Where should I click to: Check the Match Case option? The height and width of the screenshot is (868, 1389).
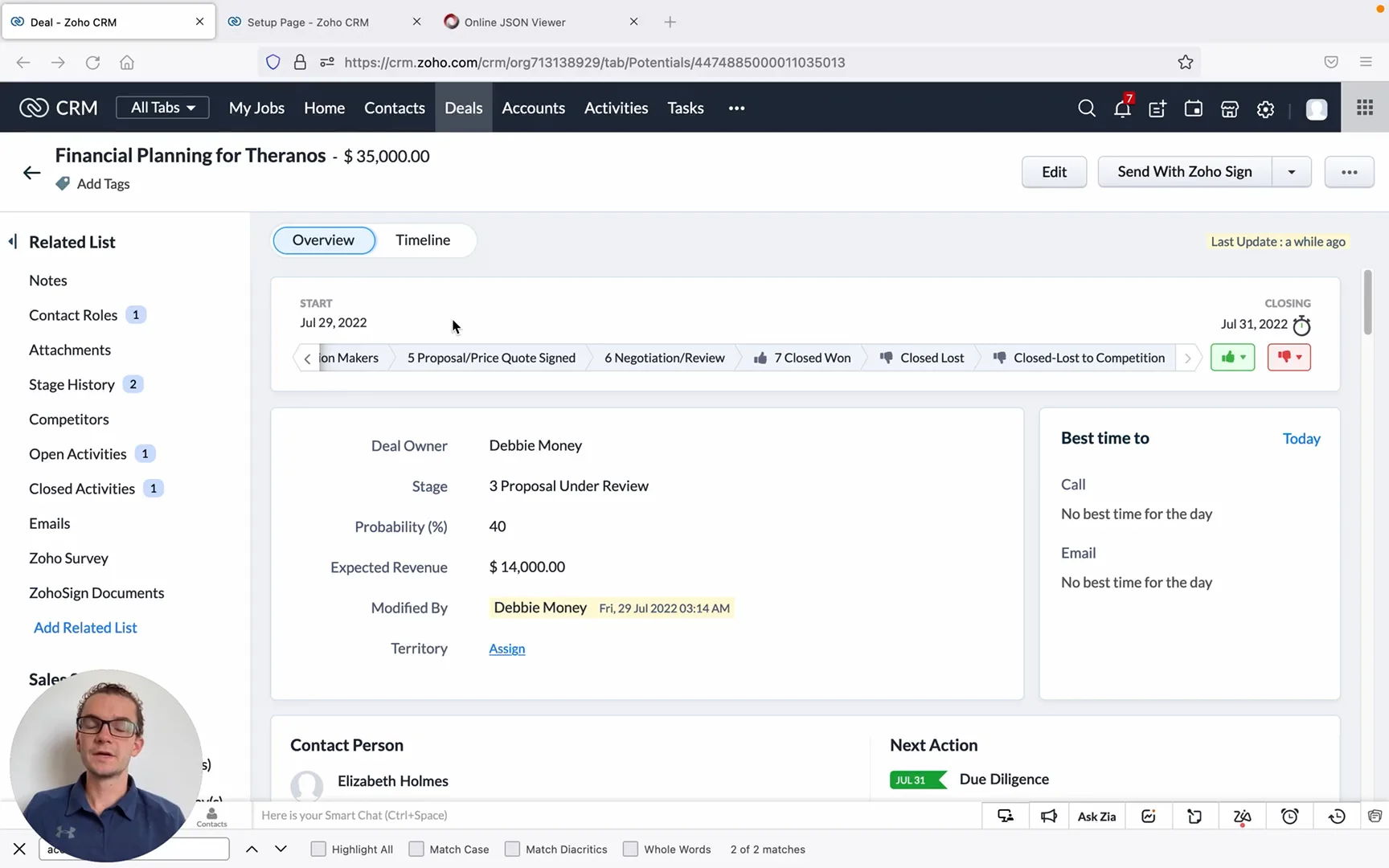click(x=416, y=850)
